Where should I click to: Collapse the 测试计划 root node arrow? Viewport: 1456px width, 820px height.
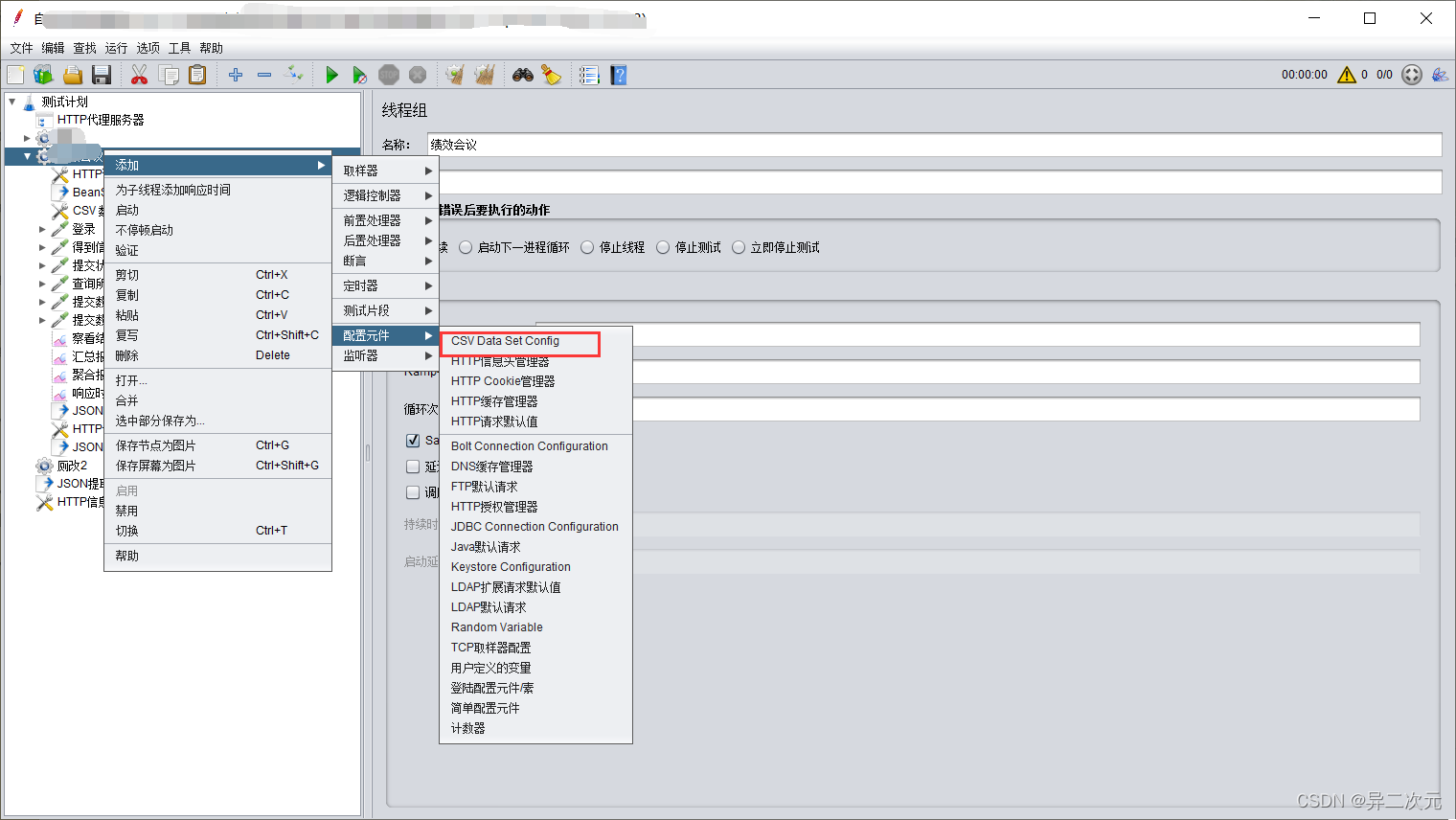(12, 102)
